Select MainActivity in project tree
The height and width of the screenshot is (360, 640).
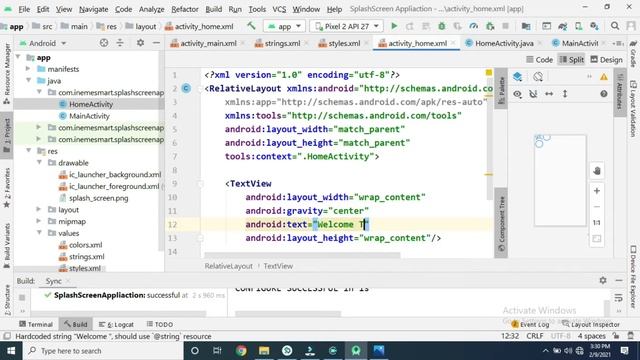pos(89,116)
